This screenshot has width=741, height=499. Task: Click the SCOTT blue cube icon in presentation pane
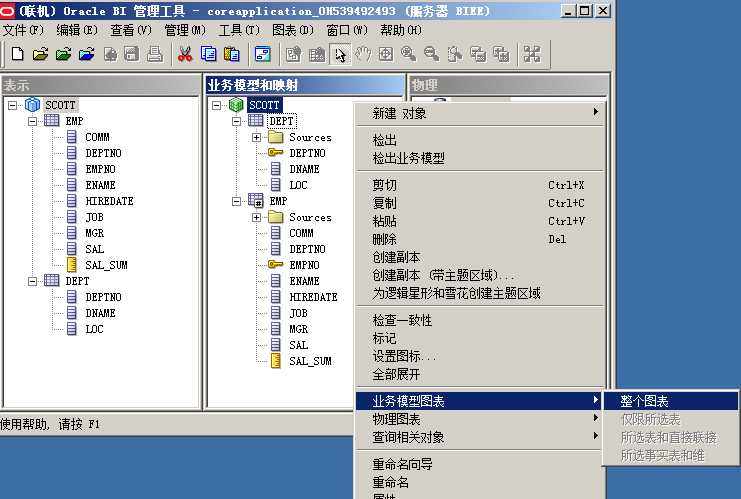[x=32, y=104]
